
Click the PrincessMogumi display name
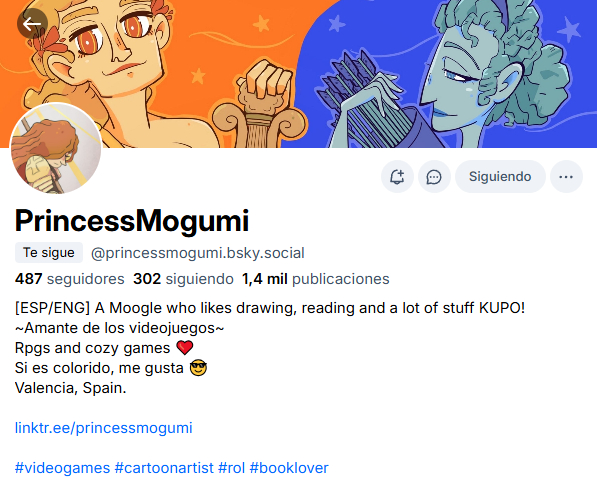[x=132, y=221]
